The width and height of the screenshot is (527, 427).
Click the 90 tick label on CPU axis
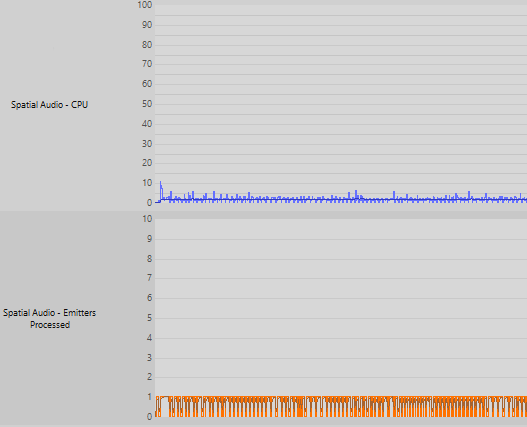pos(147,25)
